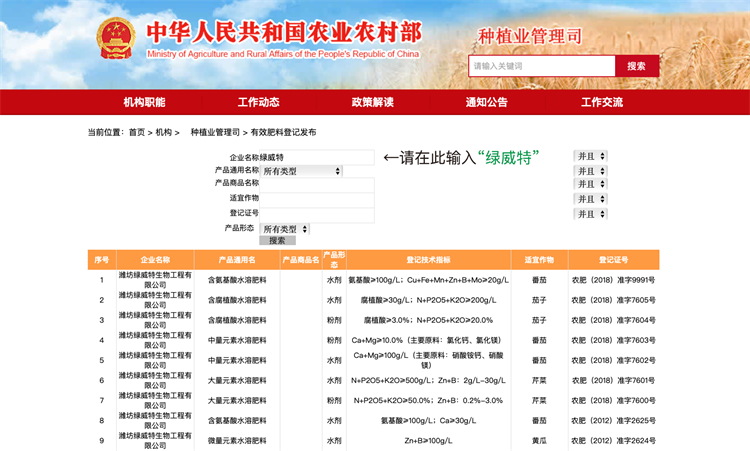Open the 政策解读 menu item
The width and height of the screenshot is (750, 451).
coord(373,102)
